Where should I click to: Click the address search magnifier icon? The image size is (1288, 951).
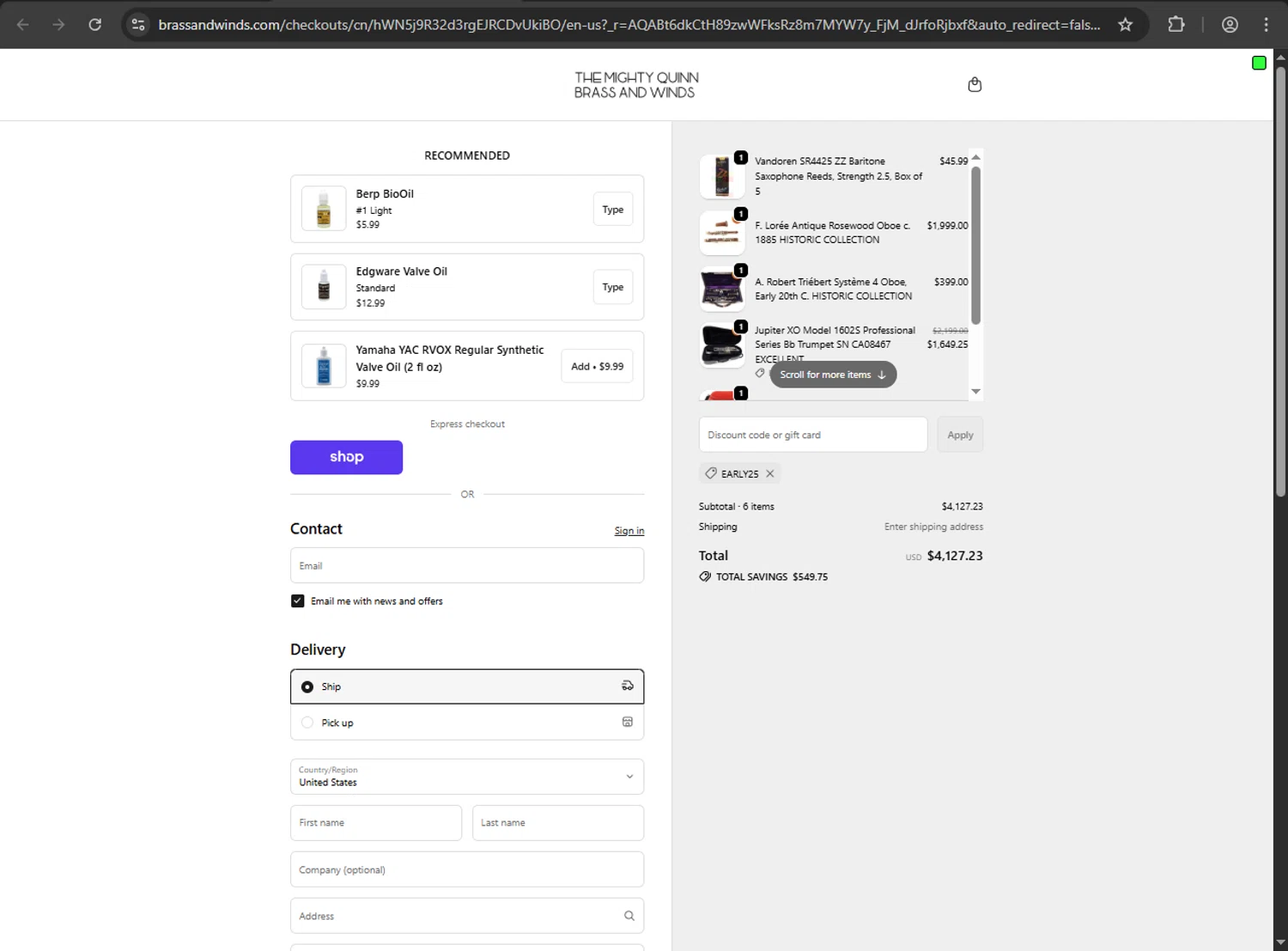click(x=629, y=916)
